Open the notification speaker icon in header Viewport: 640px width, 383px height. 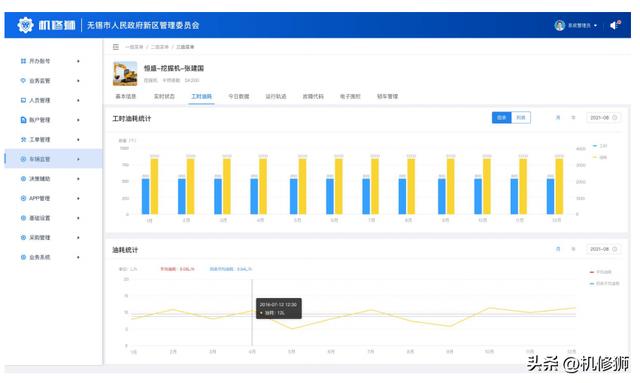click(x=615, y=25)
